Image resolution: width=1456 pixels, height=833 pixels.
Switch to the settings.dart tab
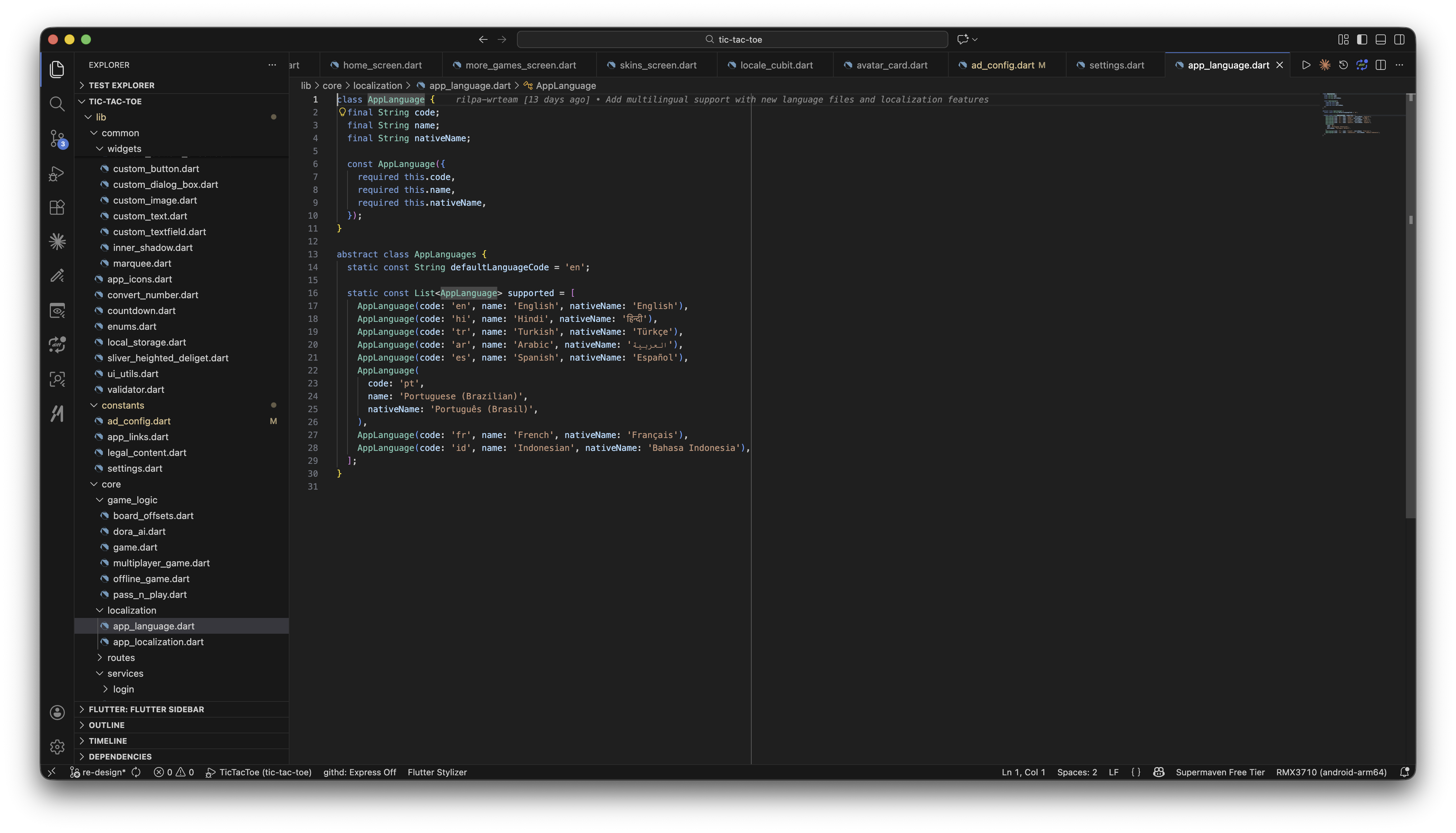[1116, 65]
